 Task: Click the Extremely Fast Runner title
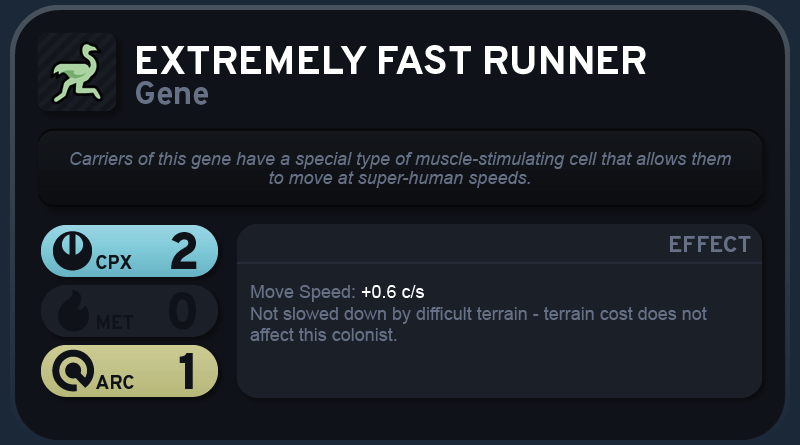391,61
